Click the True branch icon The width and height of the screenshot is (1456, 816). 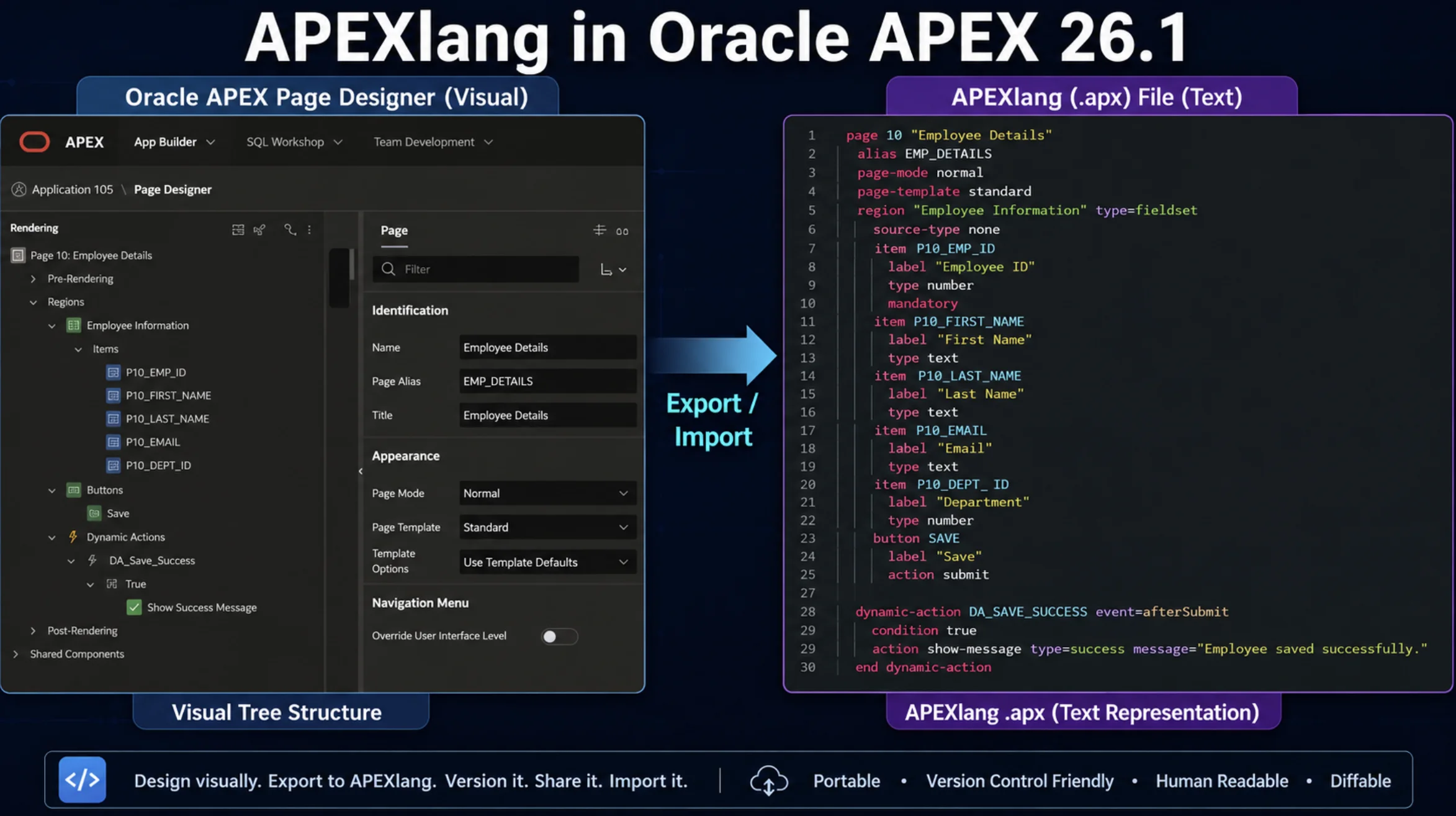[112, 584]
